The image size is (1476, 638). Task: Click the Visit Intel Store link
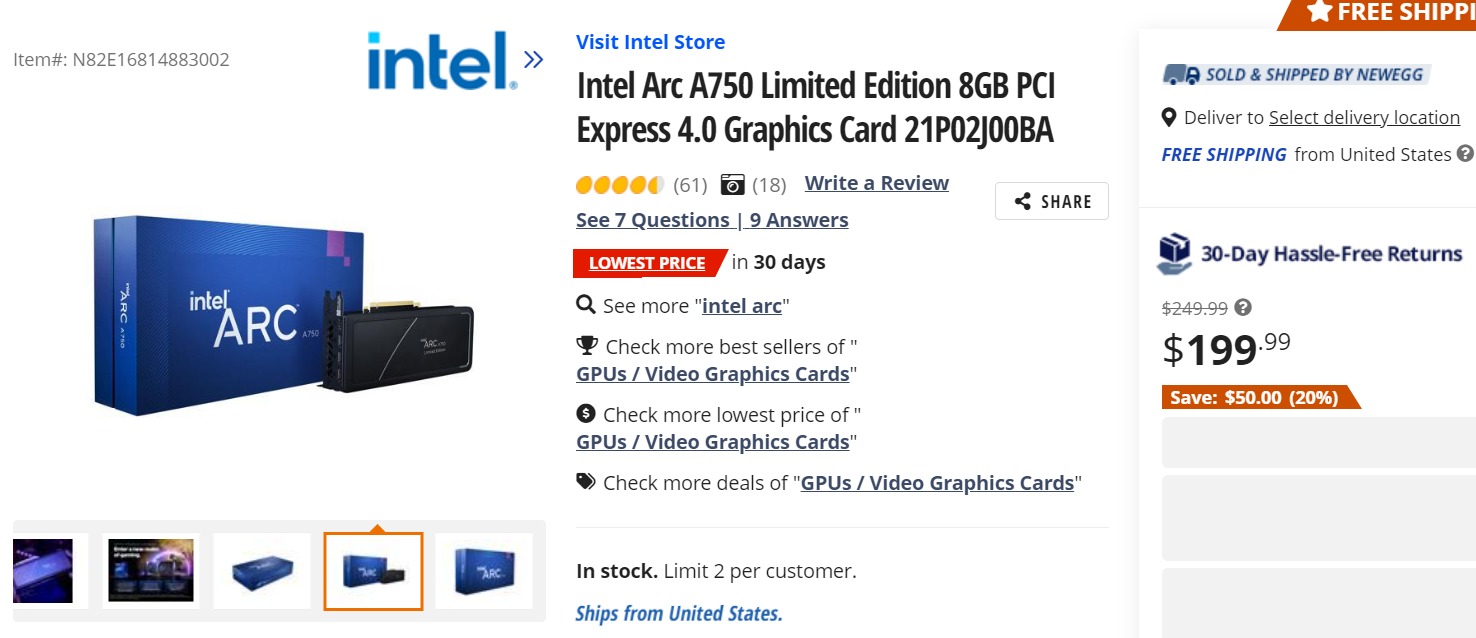(x=650, y=42)
